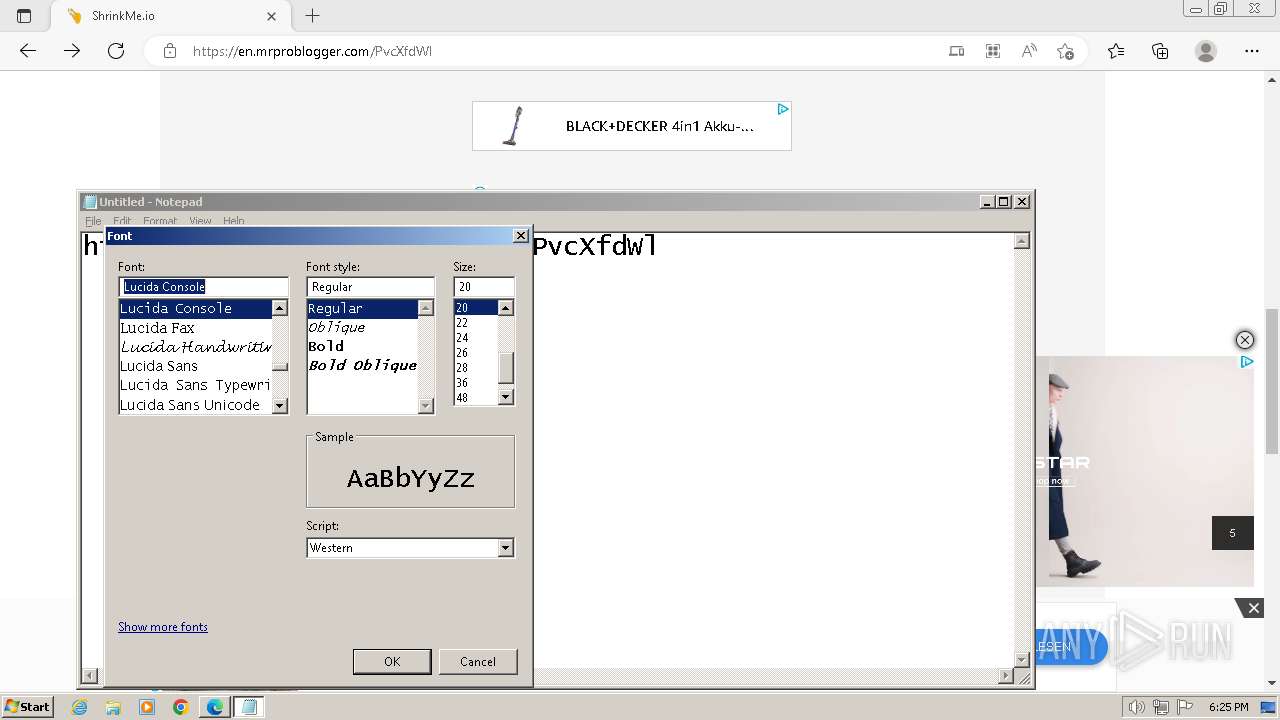Open the Windows Start menu
1280x720 pixels.
click(x=27, y=706)
